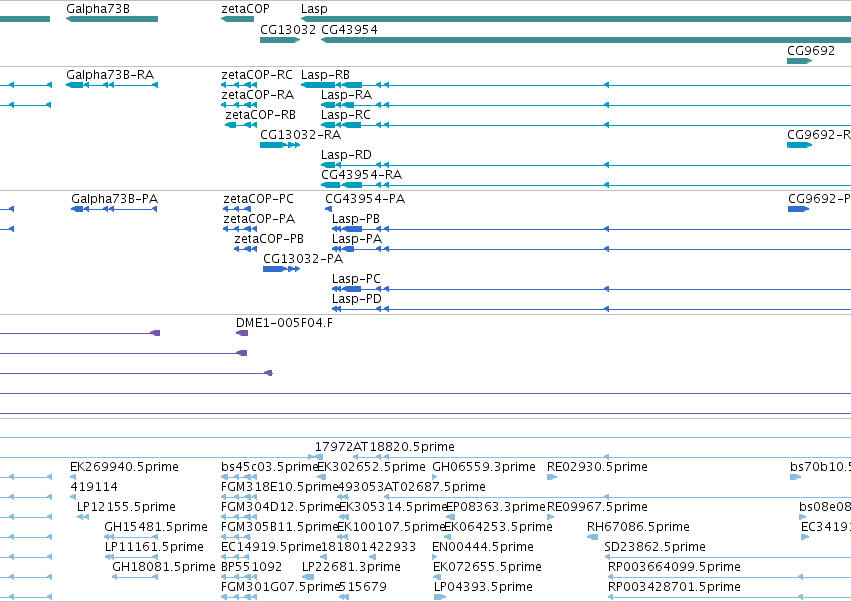Screen dimensions: 851x602
Task: Select the LP04393.5prime EST label
Action: (484, 587)
